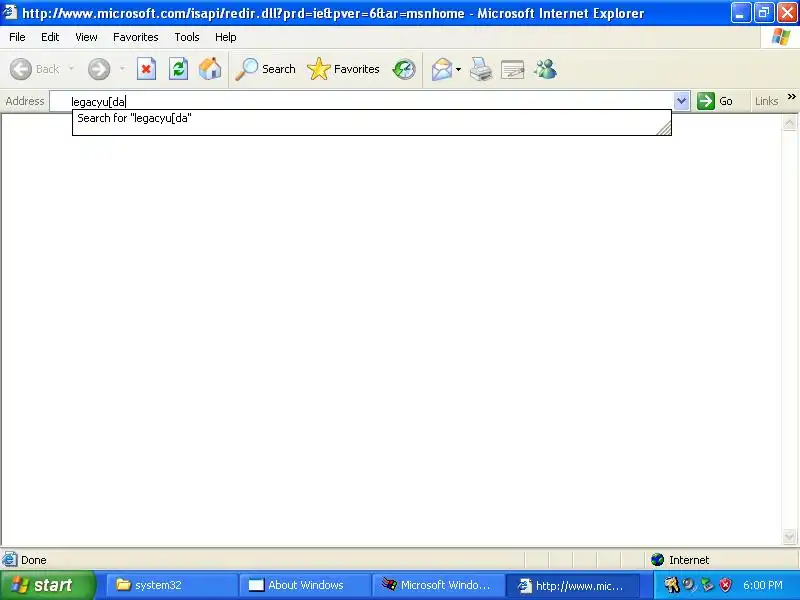Screen dimensions: 800x600
Task: Click the Internet security zone indicator
Action: [x=680, y=560]
